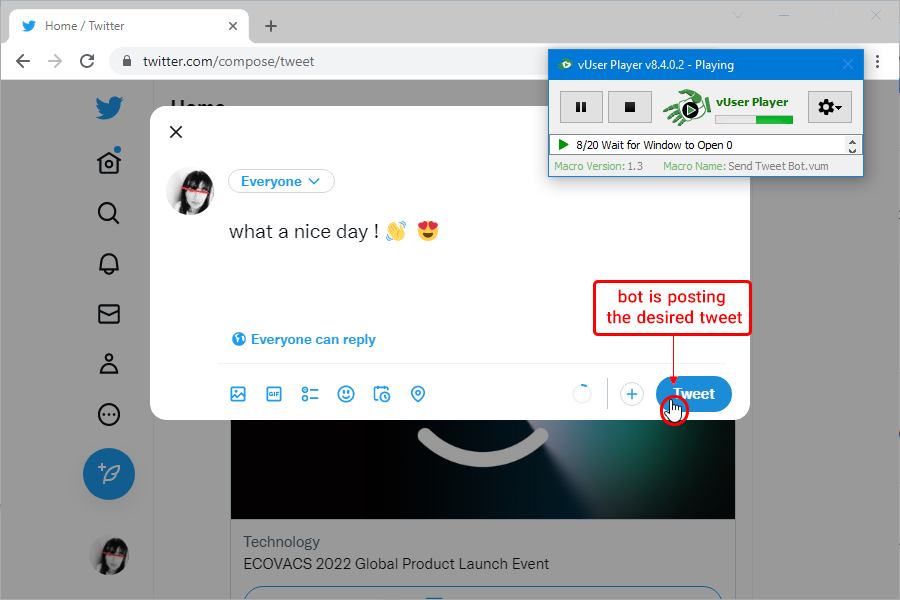Stop the vUser Player macro
Screen dimensions: 900x600
click(630, 107)
